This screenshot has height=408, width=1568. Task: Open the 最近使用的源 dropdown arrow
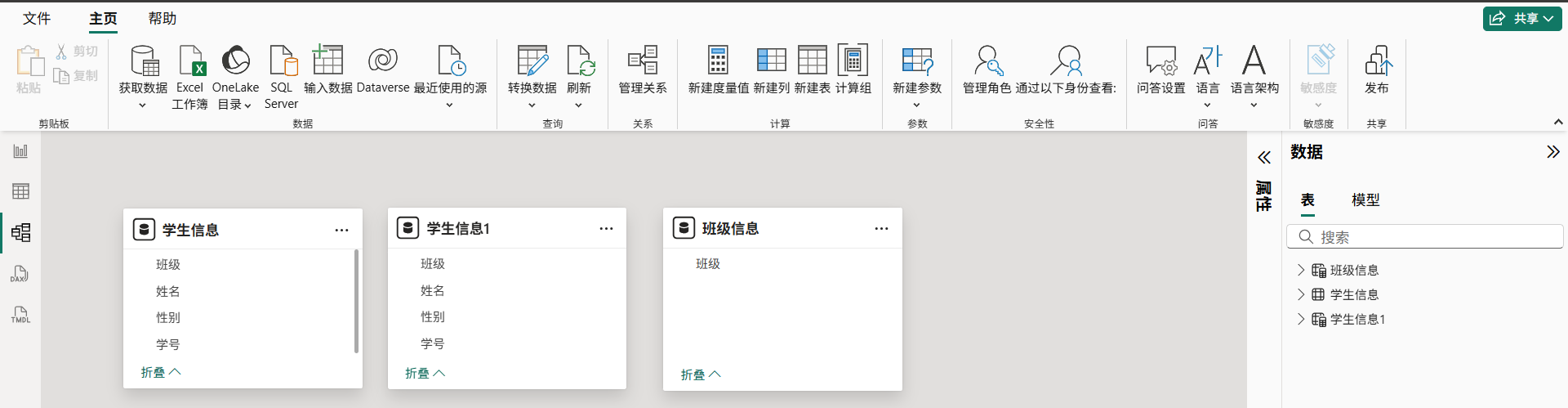coord(450,105)
